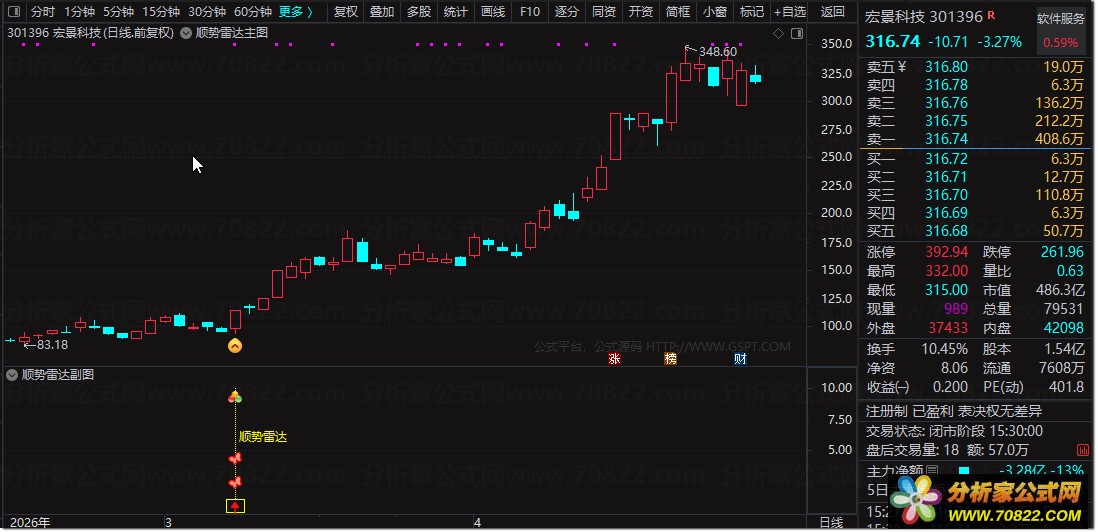Click the red 涨 event marker

614,359
